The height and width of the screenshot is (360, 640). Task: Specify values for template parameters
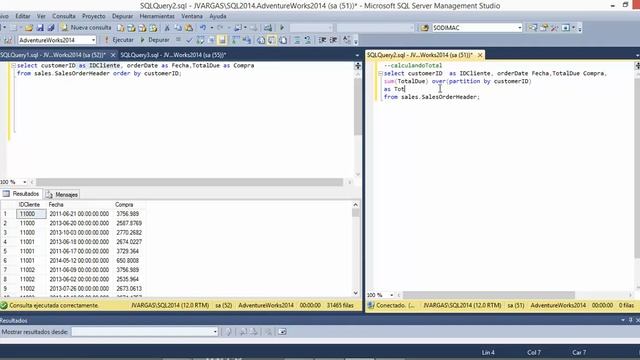(347, 40)
